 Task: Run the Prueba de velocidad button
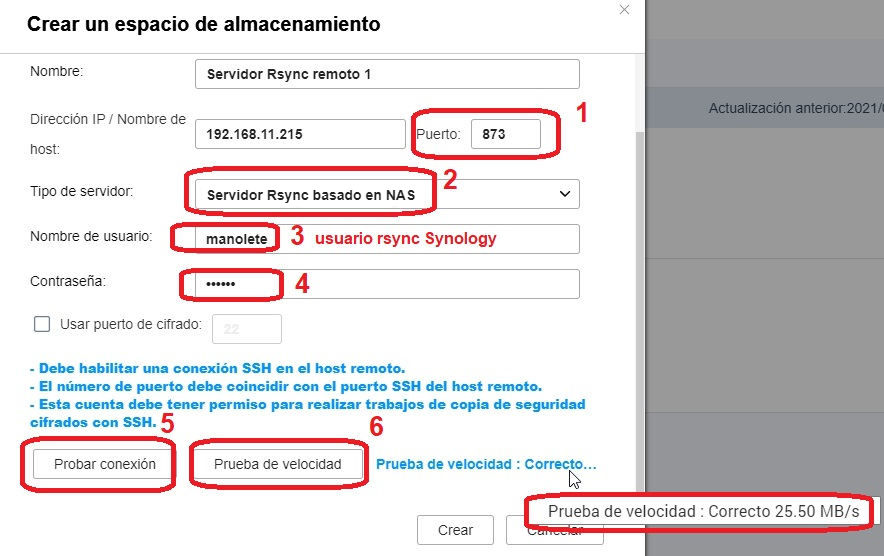[277, 464]
